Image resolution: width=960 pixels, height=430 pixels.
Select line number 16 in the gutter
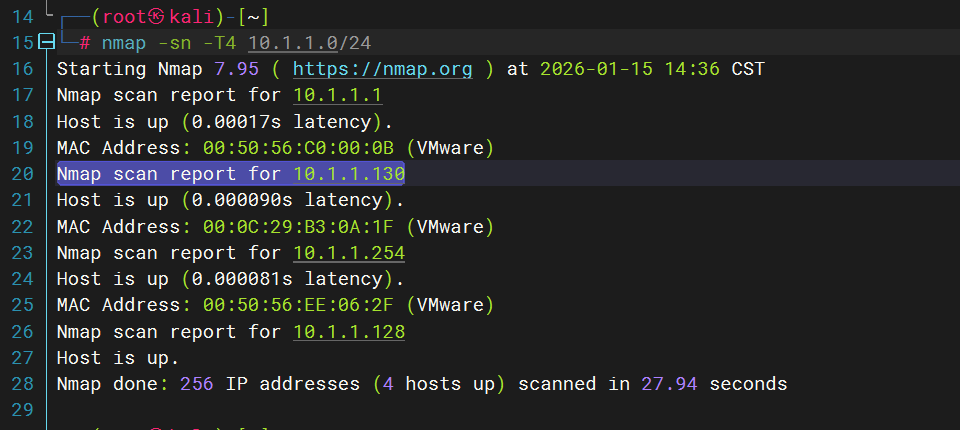pyautogui.click(x=23, y=69)
